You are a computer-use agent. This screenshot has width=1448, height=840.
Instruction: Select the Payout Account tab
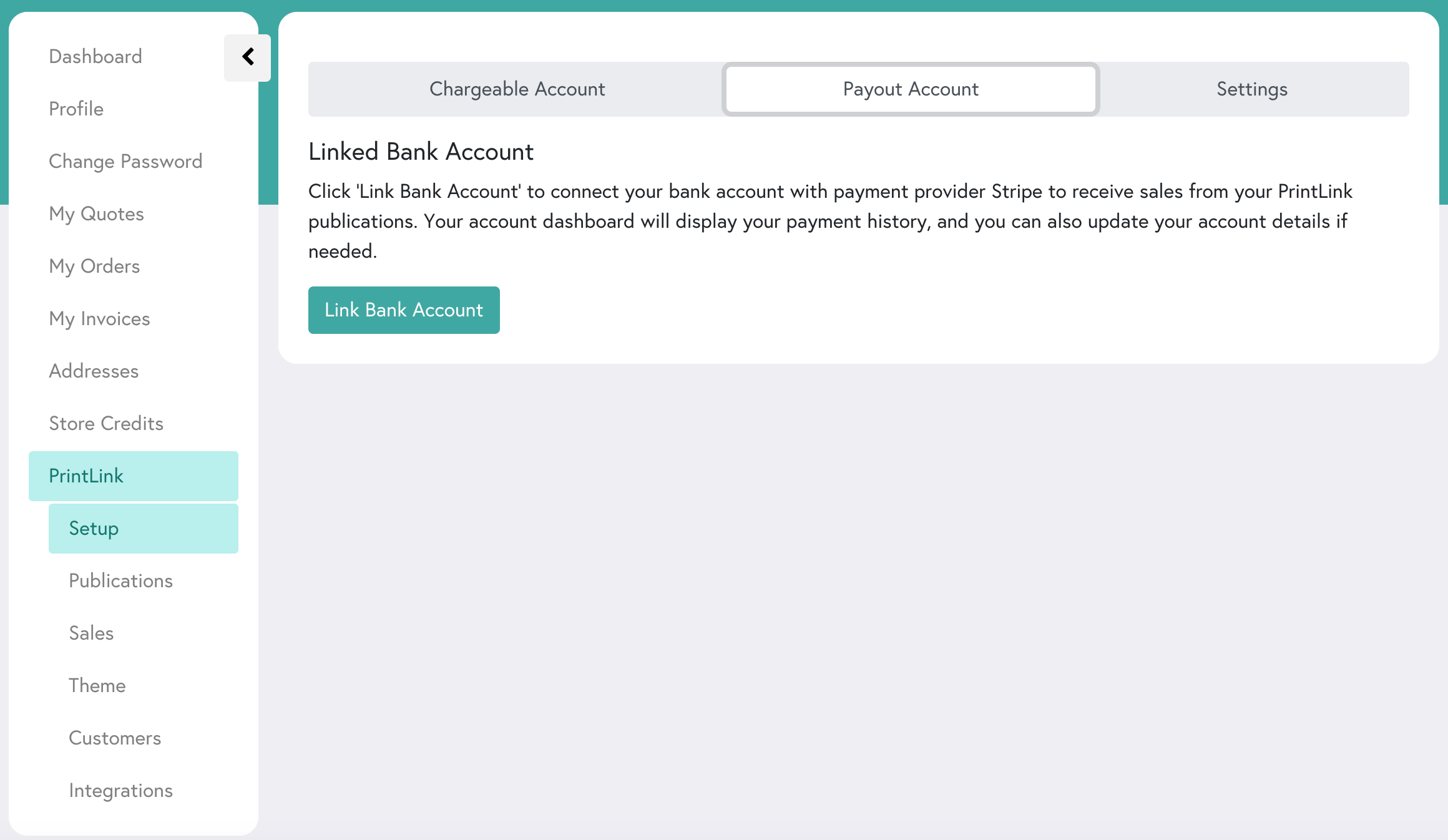pyautogui.click(x=910, y=89)
